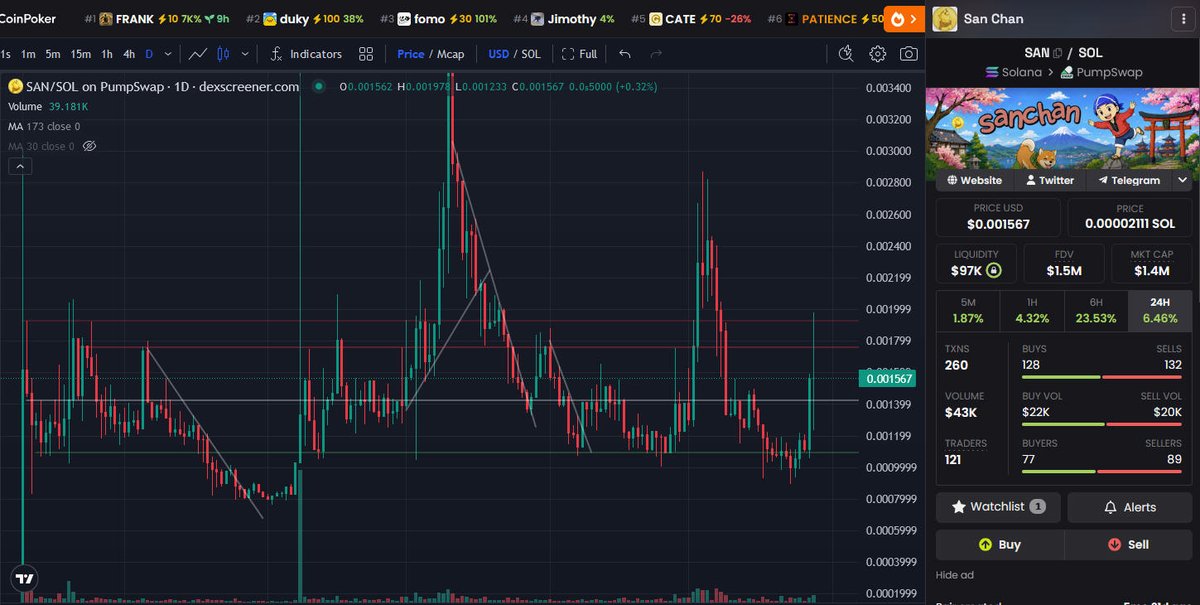
Task: Toggle Full screen chart mode
Action: (x=580, y=54)
